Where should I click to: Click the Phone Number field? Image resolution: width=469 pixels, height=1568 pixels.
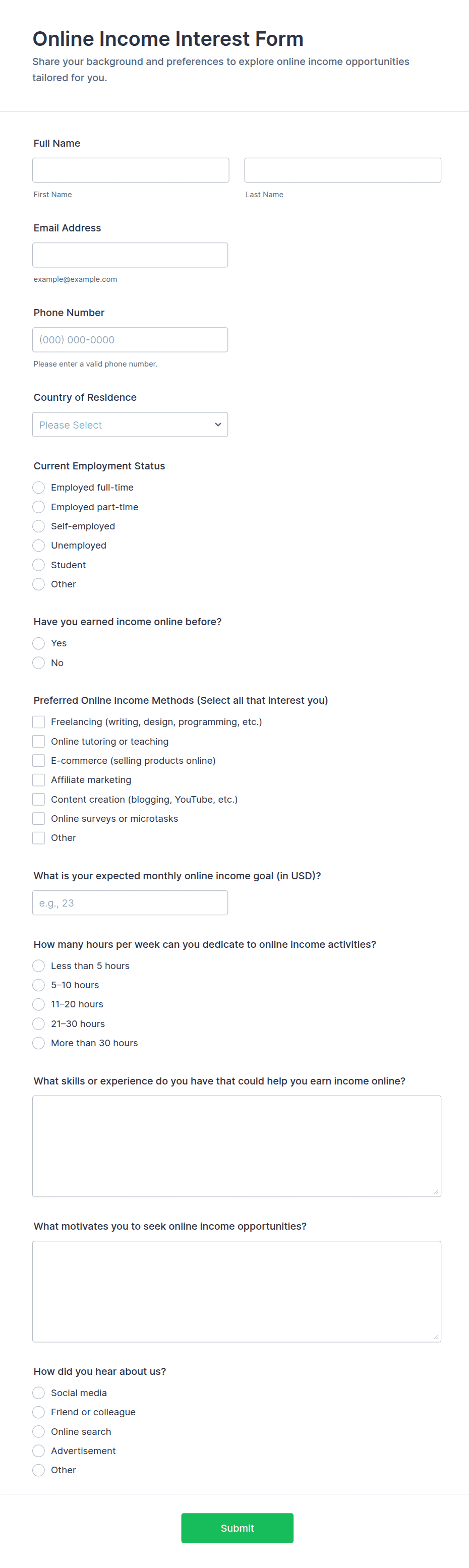130,340
